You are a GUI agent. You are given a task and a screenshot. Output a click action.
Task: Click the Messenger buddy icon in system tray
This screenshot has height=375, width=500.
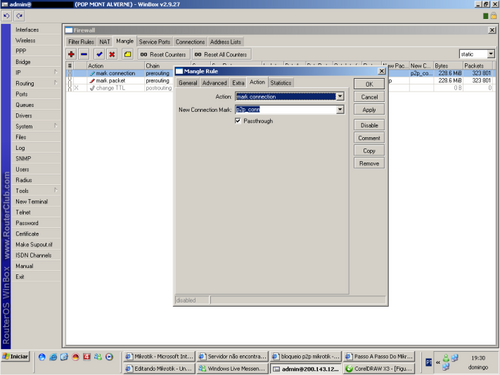point(446,358)
